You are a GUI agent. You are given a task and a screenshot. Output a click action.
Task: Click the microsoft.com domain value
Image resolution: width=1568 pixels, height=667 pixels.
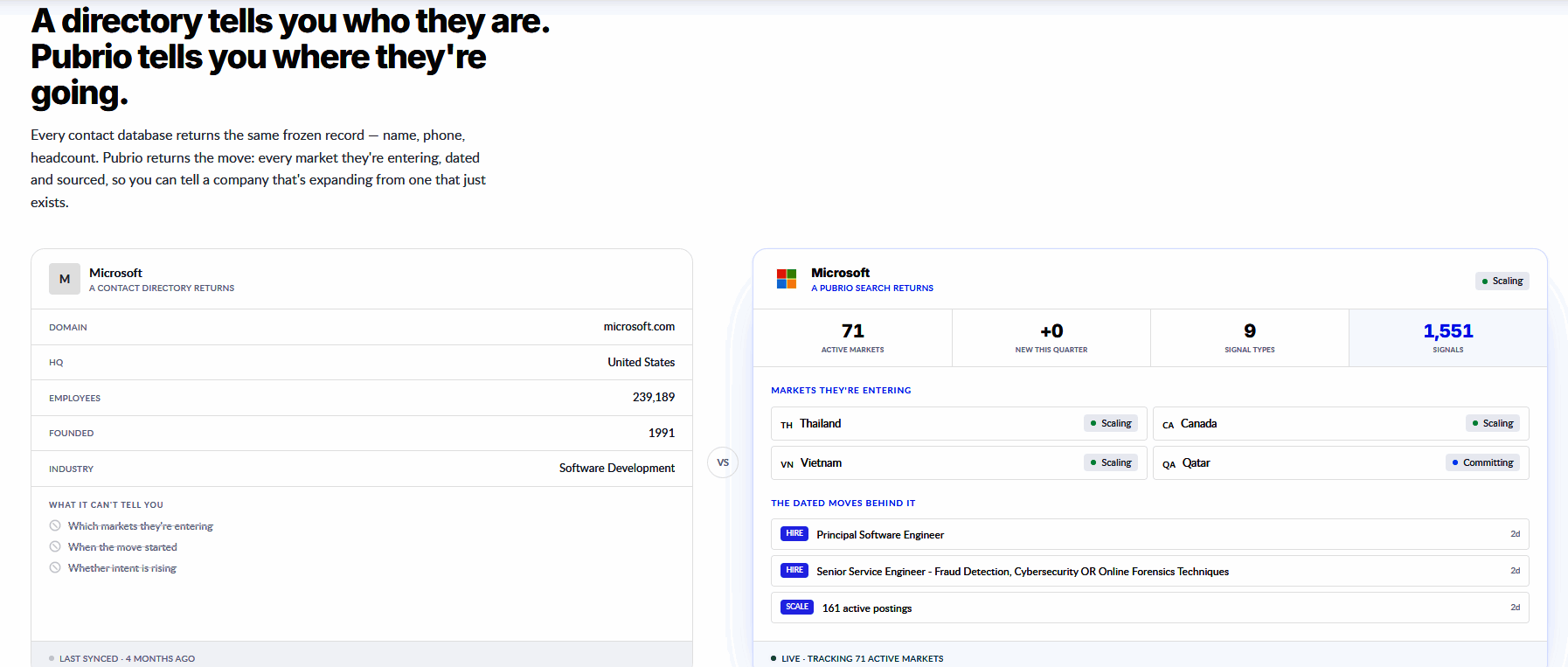tap(639, 327)
